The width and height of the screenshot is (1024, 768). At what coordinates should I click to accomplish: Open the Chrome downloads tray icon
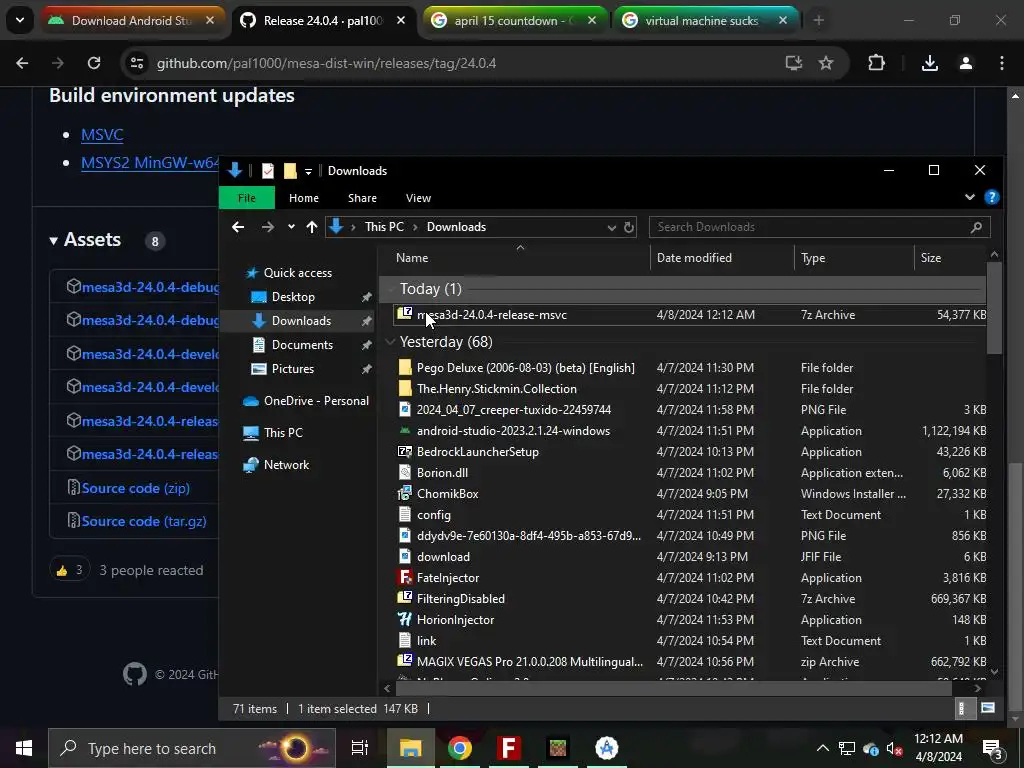pyautogui.click(x=929, y=63)
